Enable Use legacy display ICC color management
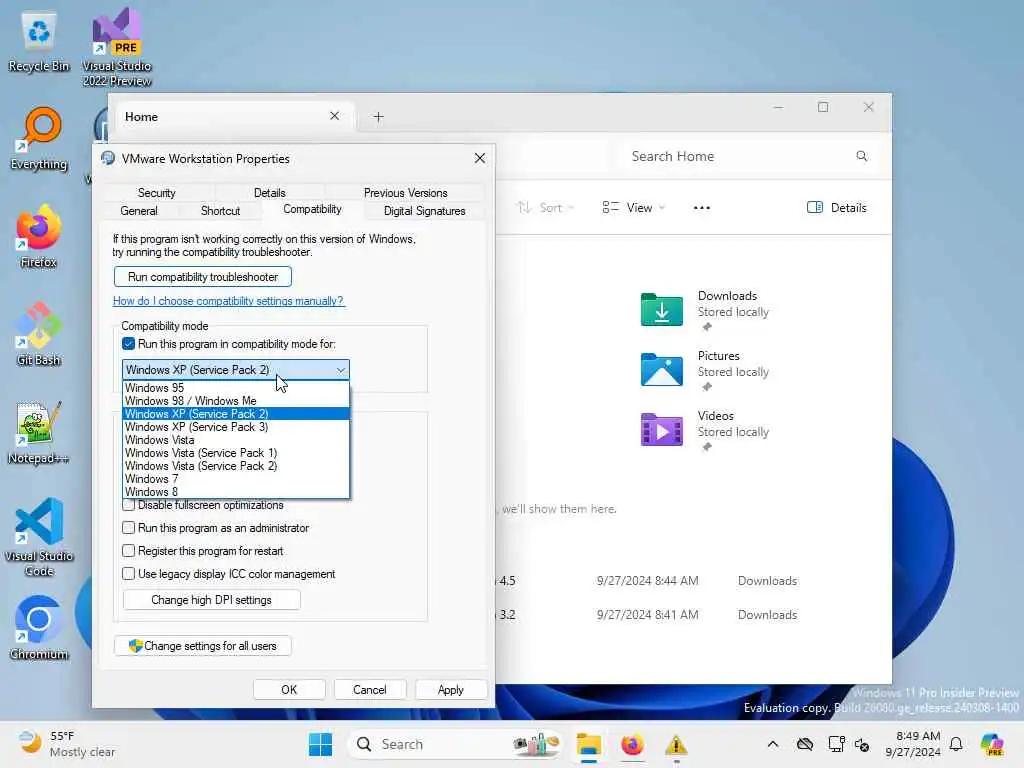 pyautogui.click(x=129, y=573)
